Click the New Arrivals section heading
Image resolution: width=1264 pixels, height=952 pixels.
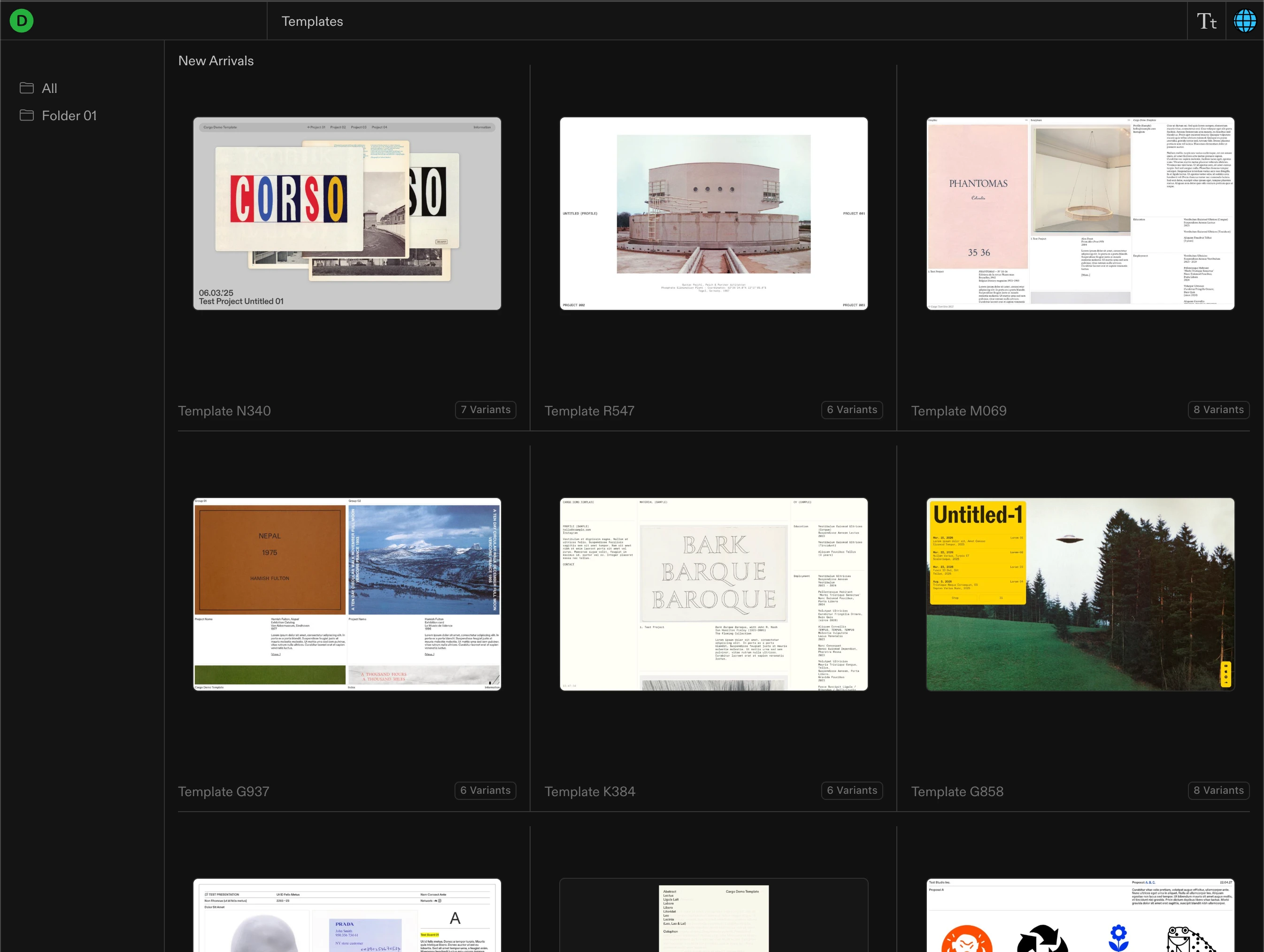pyautogui.click(x=216, y=61)
